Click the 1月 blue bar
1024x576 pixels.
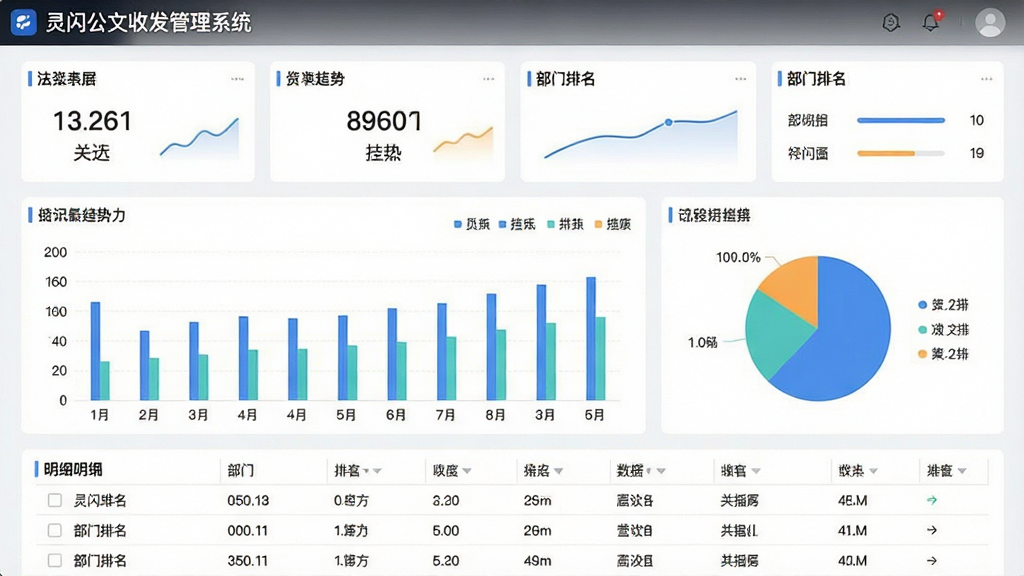pos(95,351)
